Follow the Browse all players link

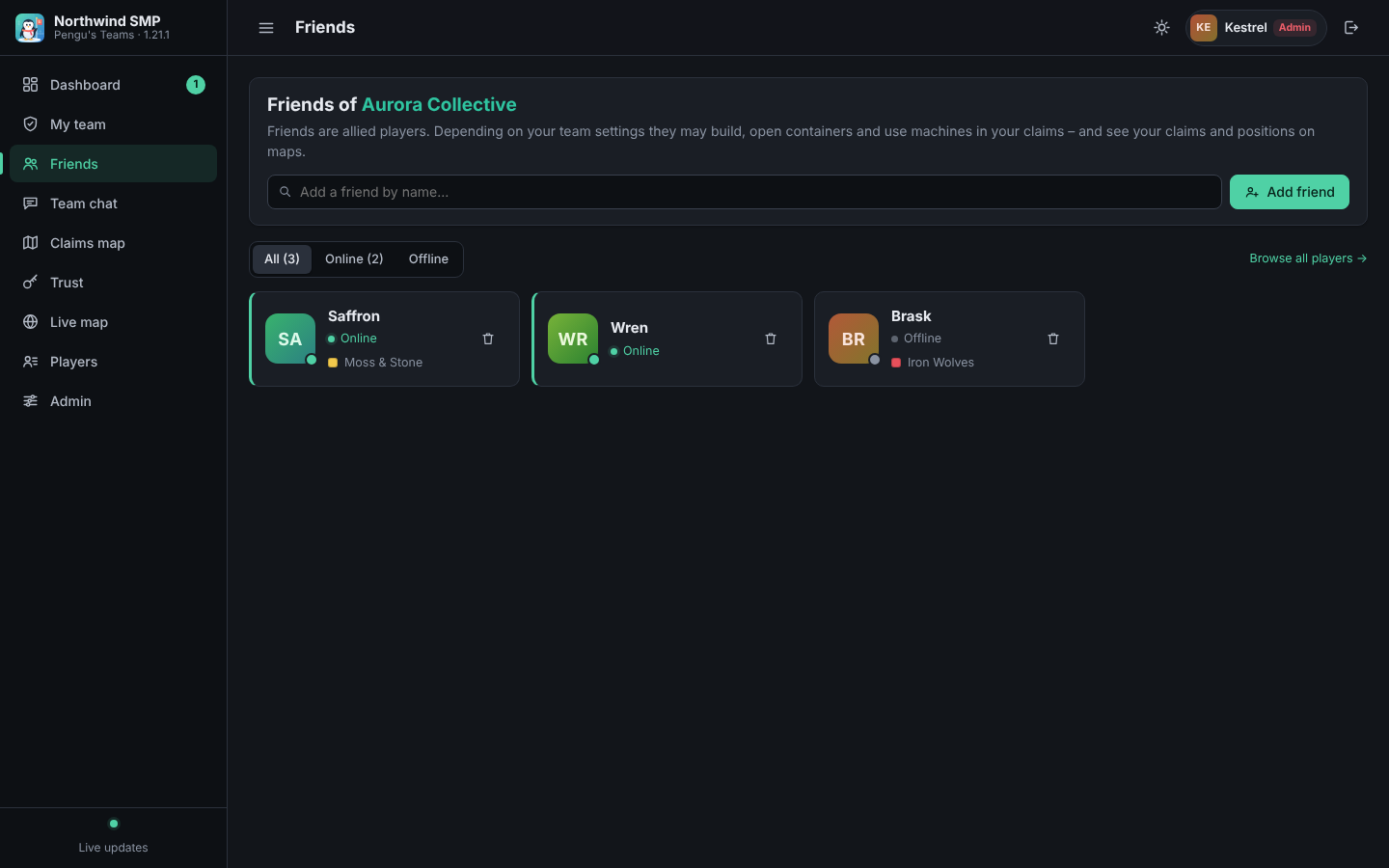point(1308,258)
